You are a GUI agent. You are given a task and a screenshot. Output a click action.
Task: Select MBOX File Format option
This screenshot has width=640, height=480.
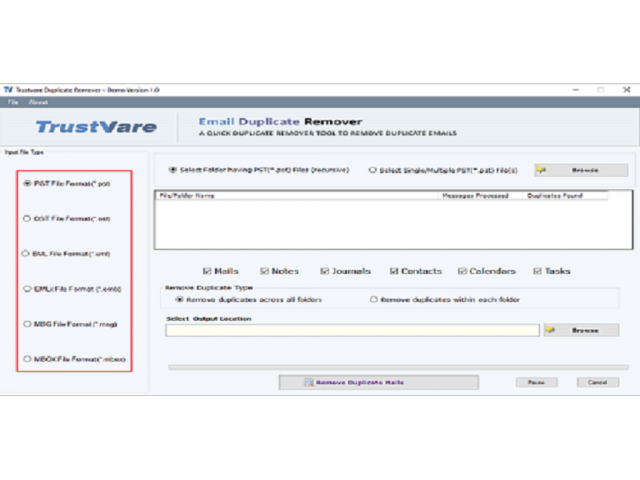click(x=27, y=359)
